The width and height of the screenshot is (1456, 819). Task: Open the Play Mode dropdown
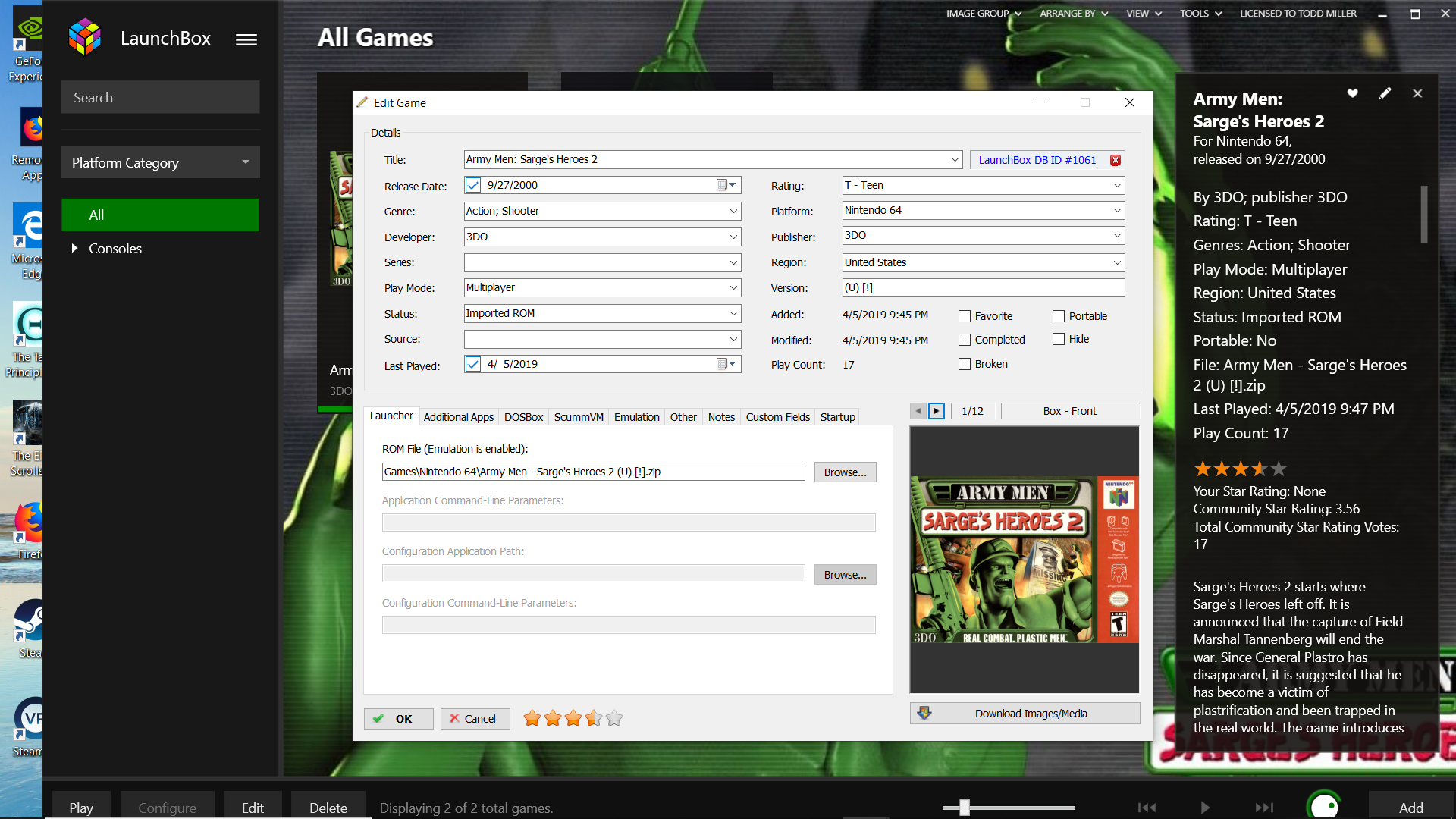pos(733,287)
